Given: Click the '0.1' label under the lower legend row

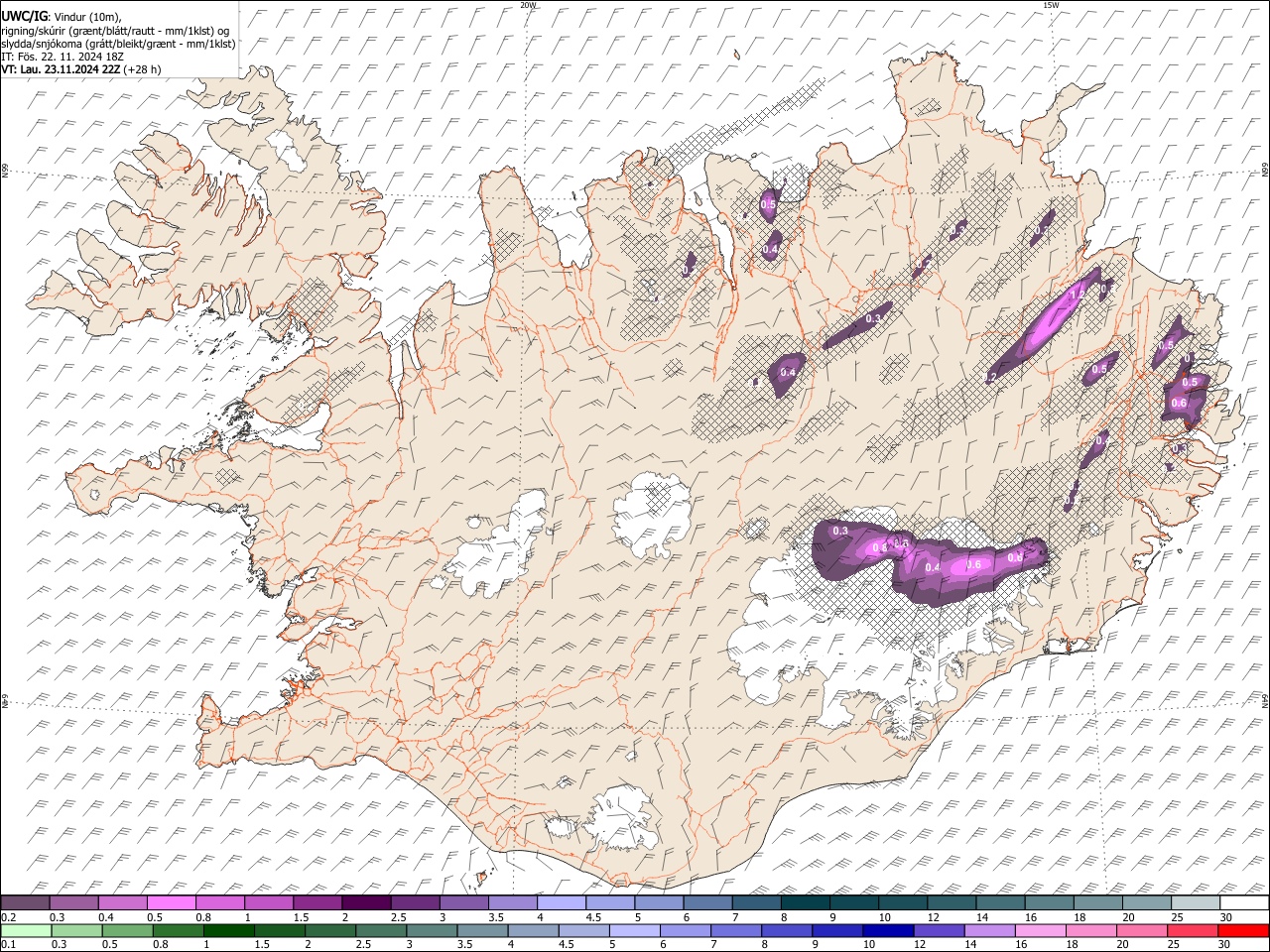Looking at the screenshot, I should (x=6, y=945).
